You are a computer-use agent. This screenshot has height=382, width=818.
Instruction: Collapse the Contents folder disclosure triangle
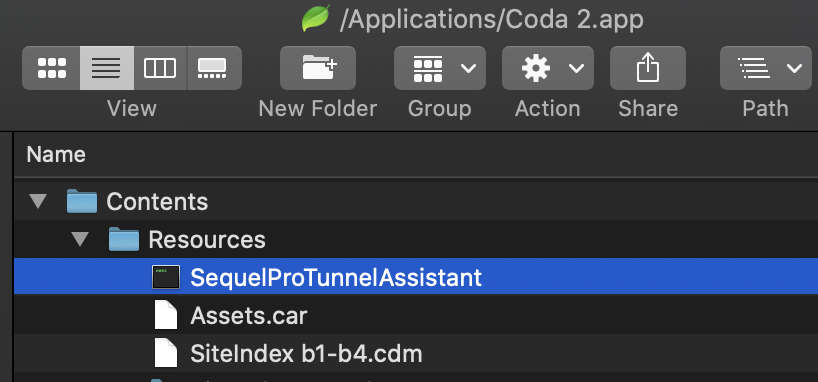pos(38,201)
